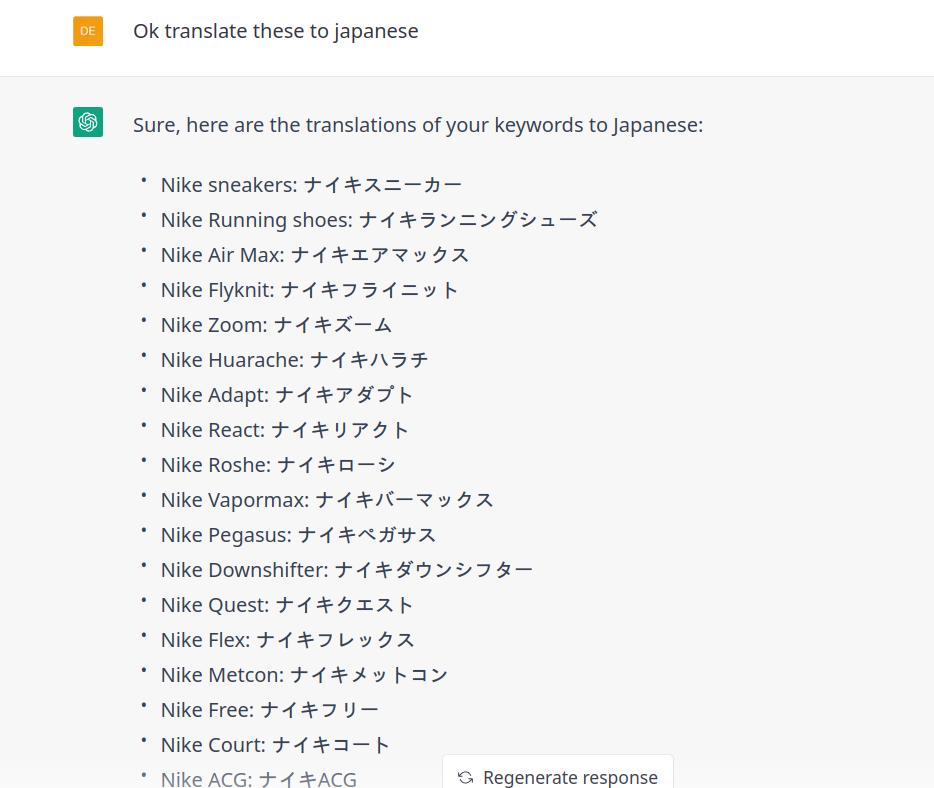This screenshot has height=788, width=934.
Task: Click the "Ok translate these to japanese" message
Action: tap(275, 31)
